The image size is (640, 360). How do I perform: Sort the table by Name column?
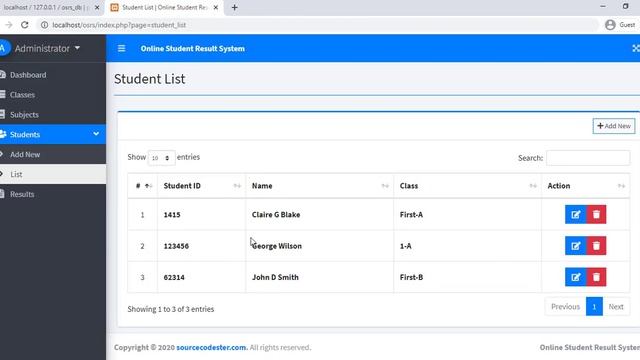pos(320,186)
